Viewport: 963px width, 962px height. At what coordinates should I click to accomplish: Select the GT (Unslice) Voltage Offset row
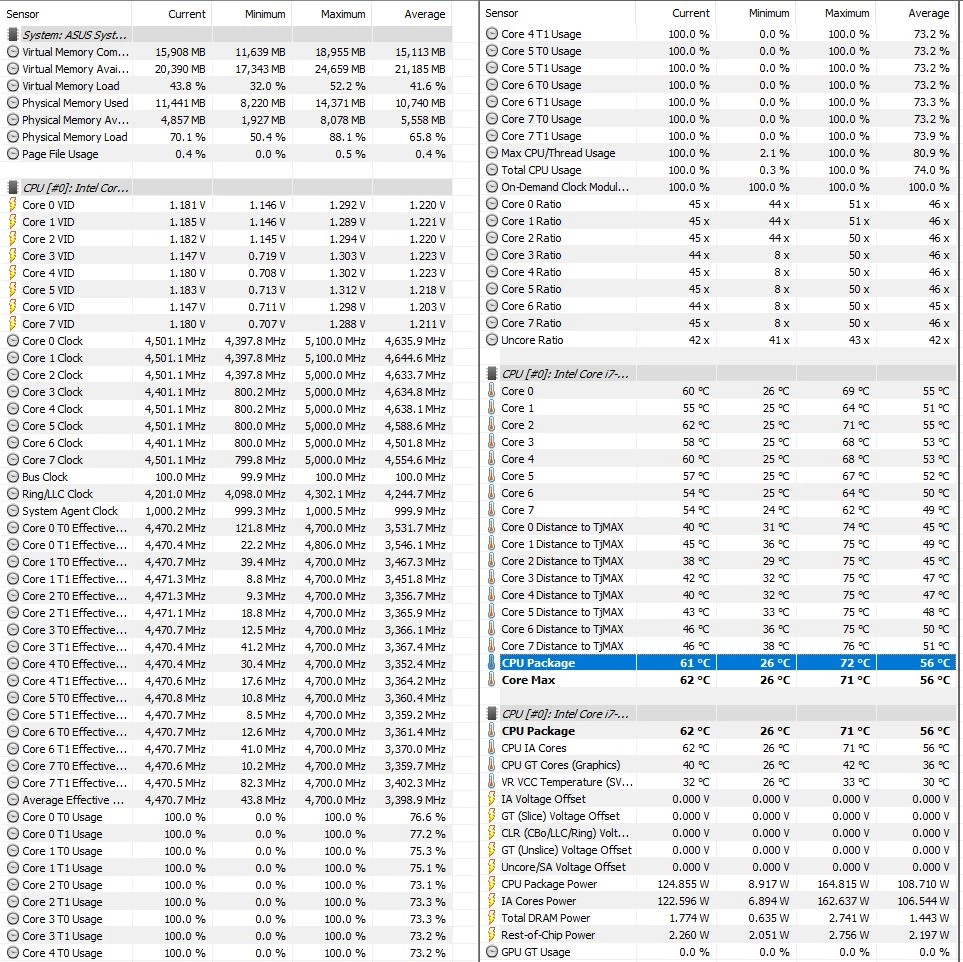click(719, 850)
